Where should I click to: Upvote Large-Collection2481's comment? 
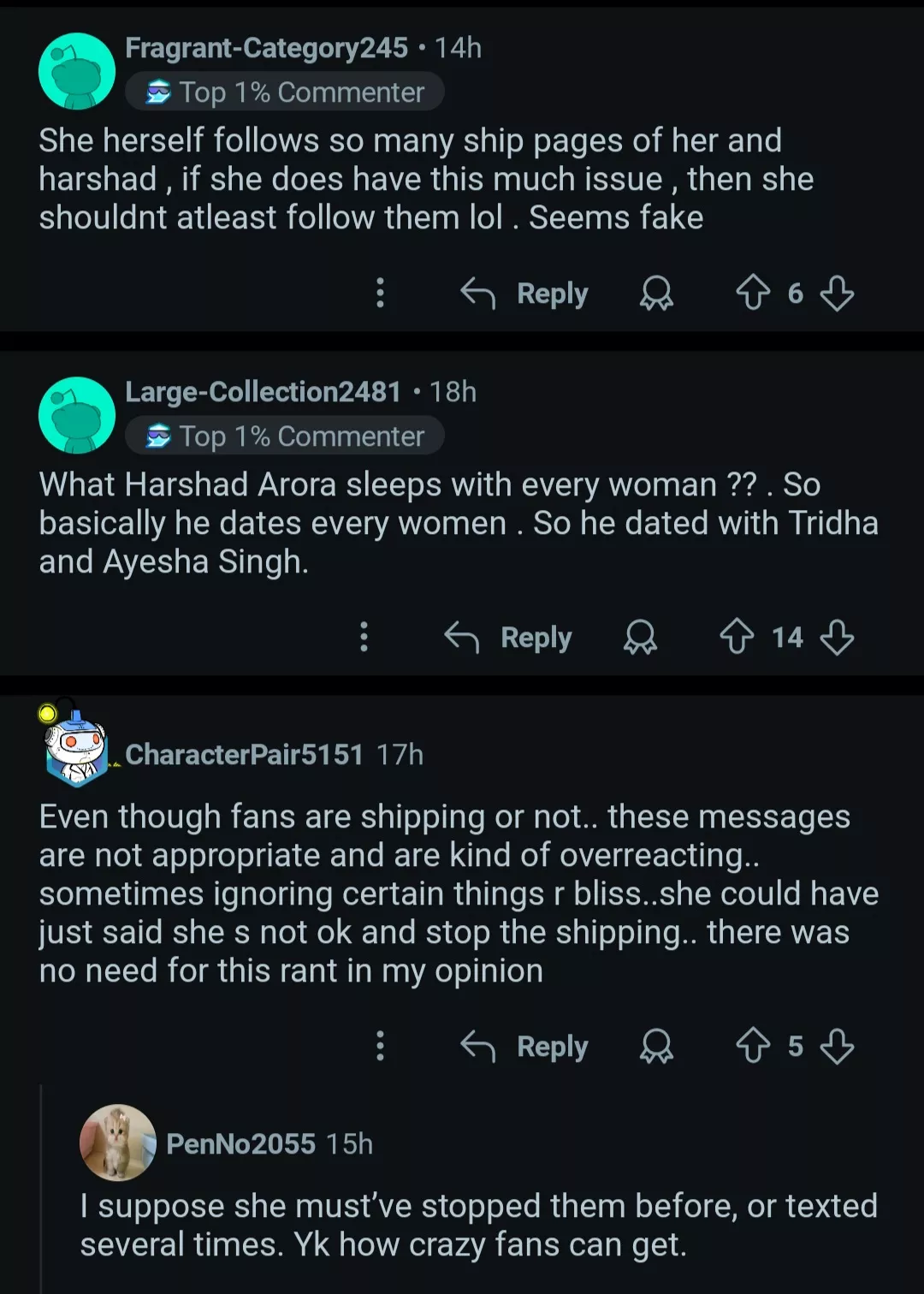737,638
